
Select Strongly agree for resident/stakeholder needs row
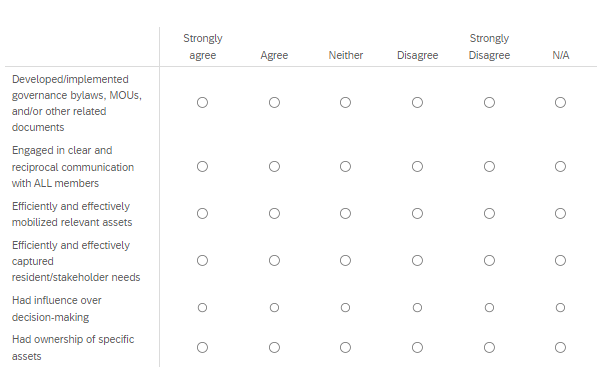pos(202,261)
